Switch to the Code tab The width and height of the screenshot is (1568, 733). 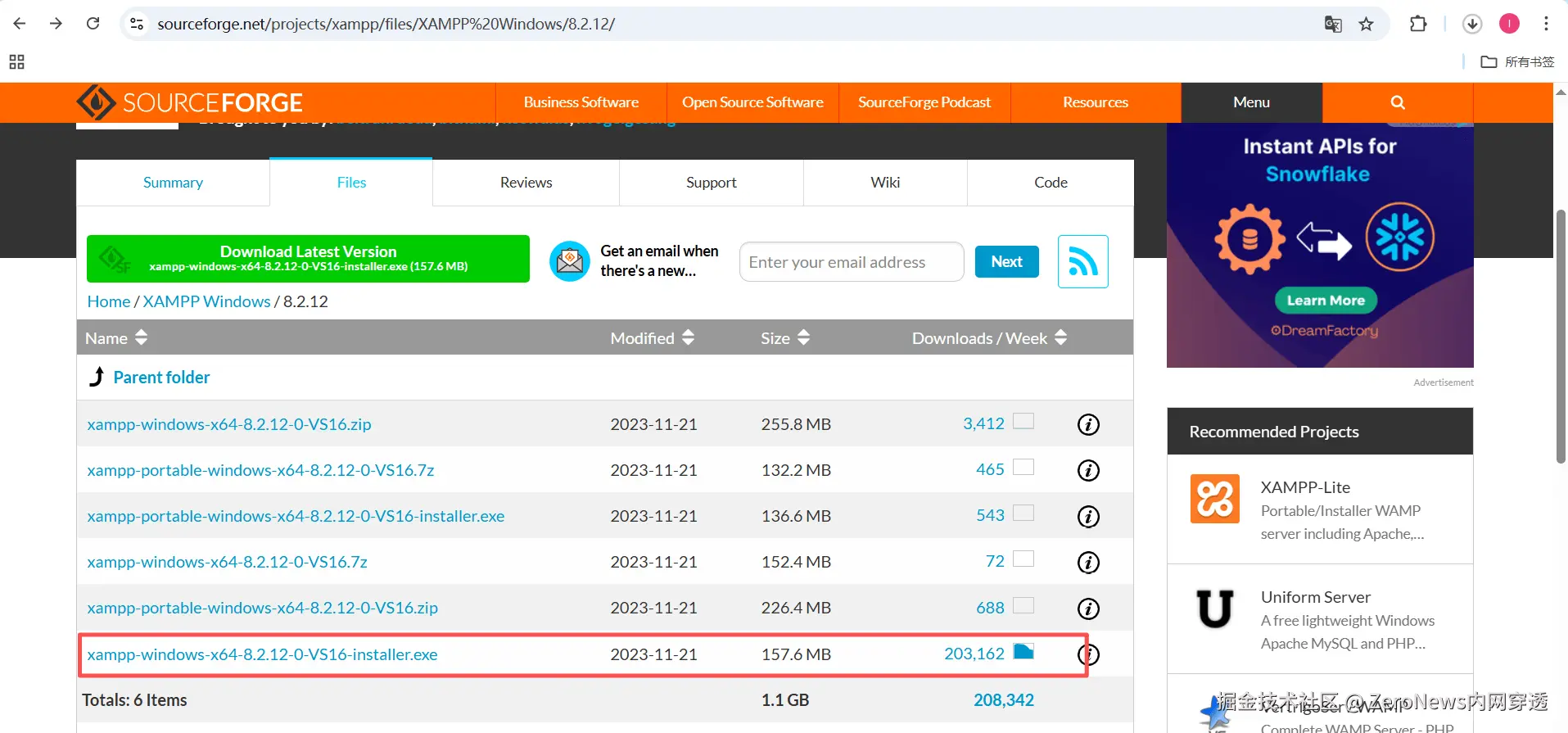point(1051,183)
